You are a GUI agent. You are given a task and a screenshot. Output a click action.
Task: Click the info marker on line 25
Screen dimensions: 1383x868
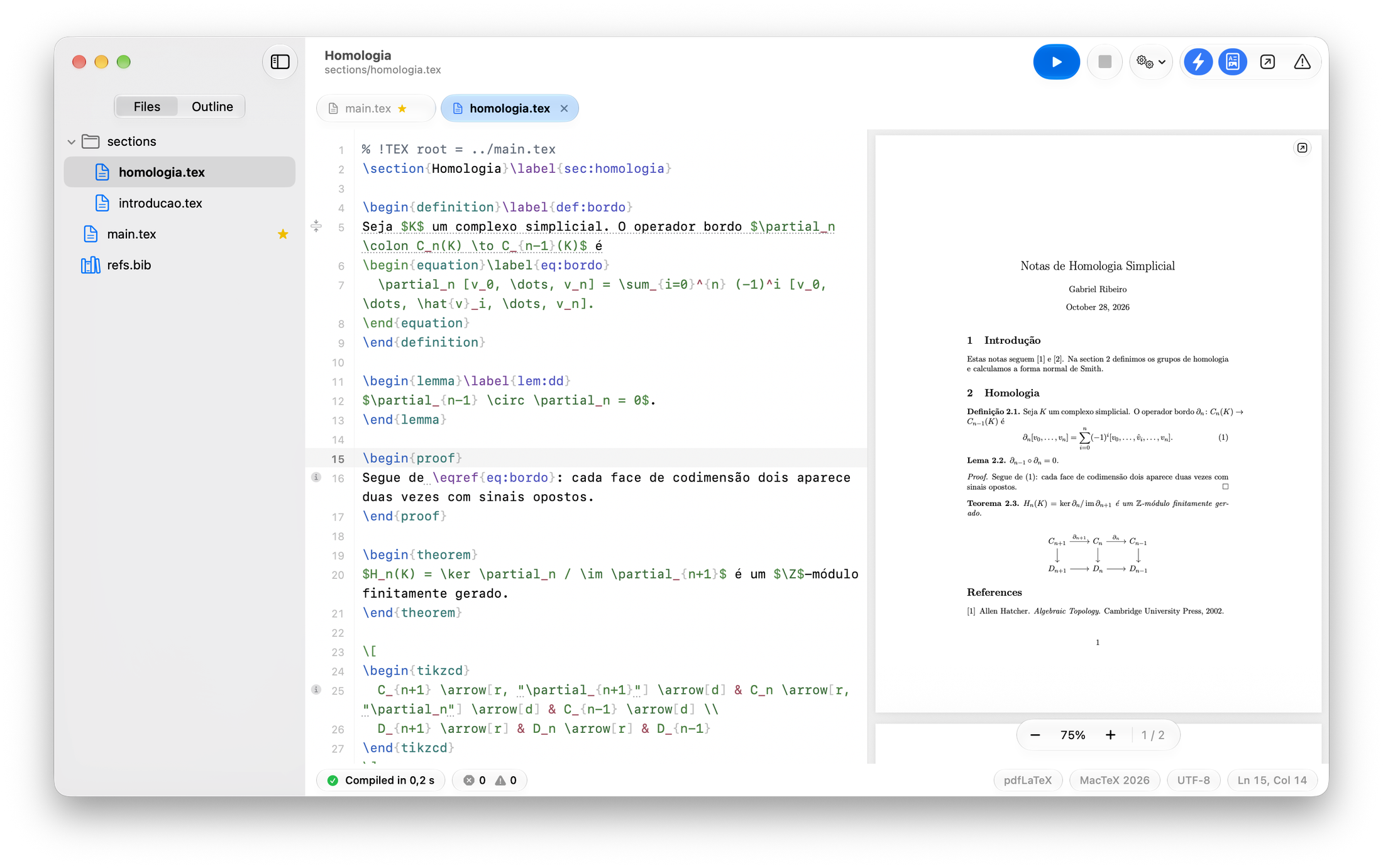click(316, 690)
